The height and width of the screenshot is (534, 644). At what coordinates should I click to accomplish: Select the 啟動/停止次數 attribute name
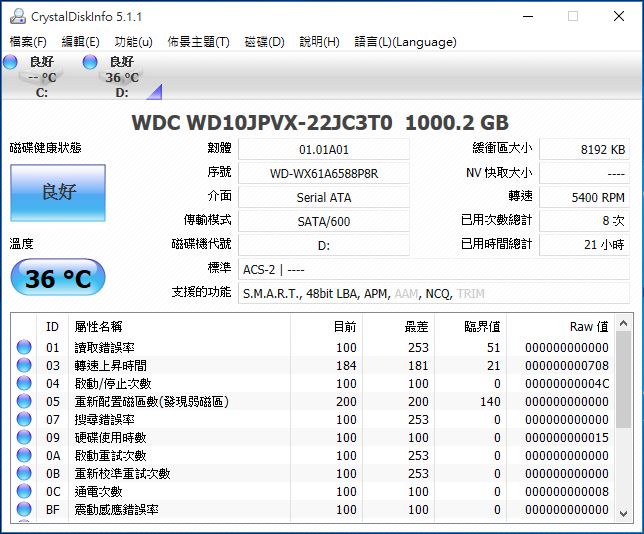113,384
